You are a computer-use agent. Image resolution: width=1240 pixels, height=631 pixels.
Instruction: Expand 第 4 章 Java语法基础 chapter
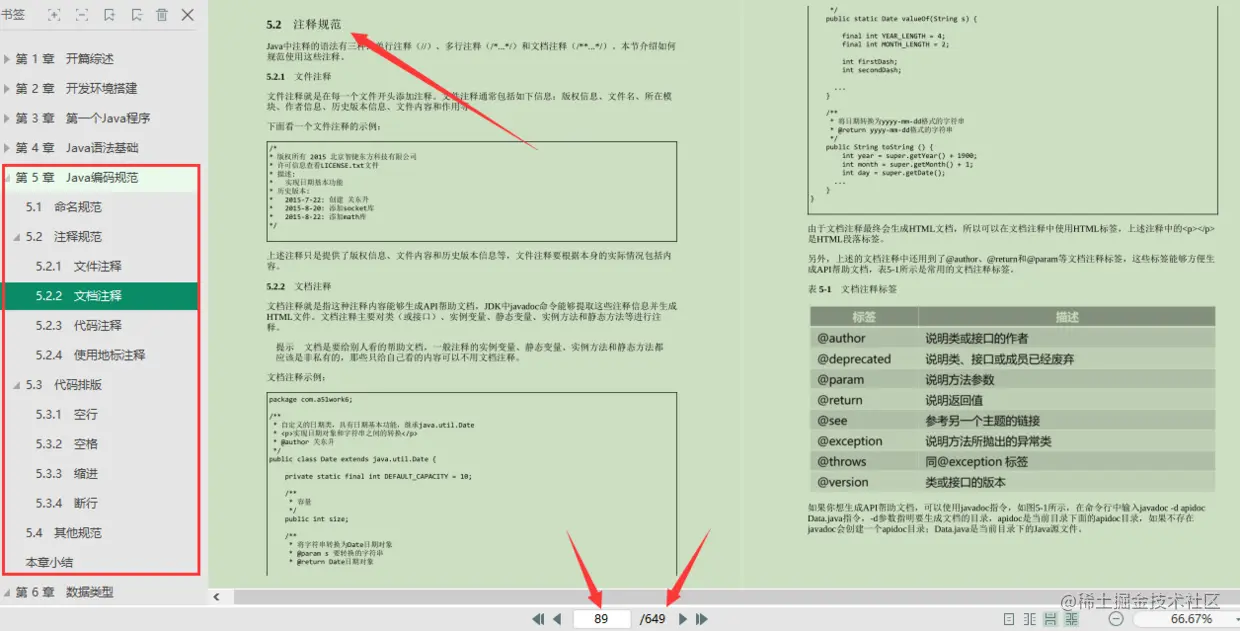(x=7, y=148)
